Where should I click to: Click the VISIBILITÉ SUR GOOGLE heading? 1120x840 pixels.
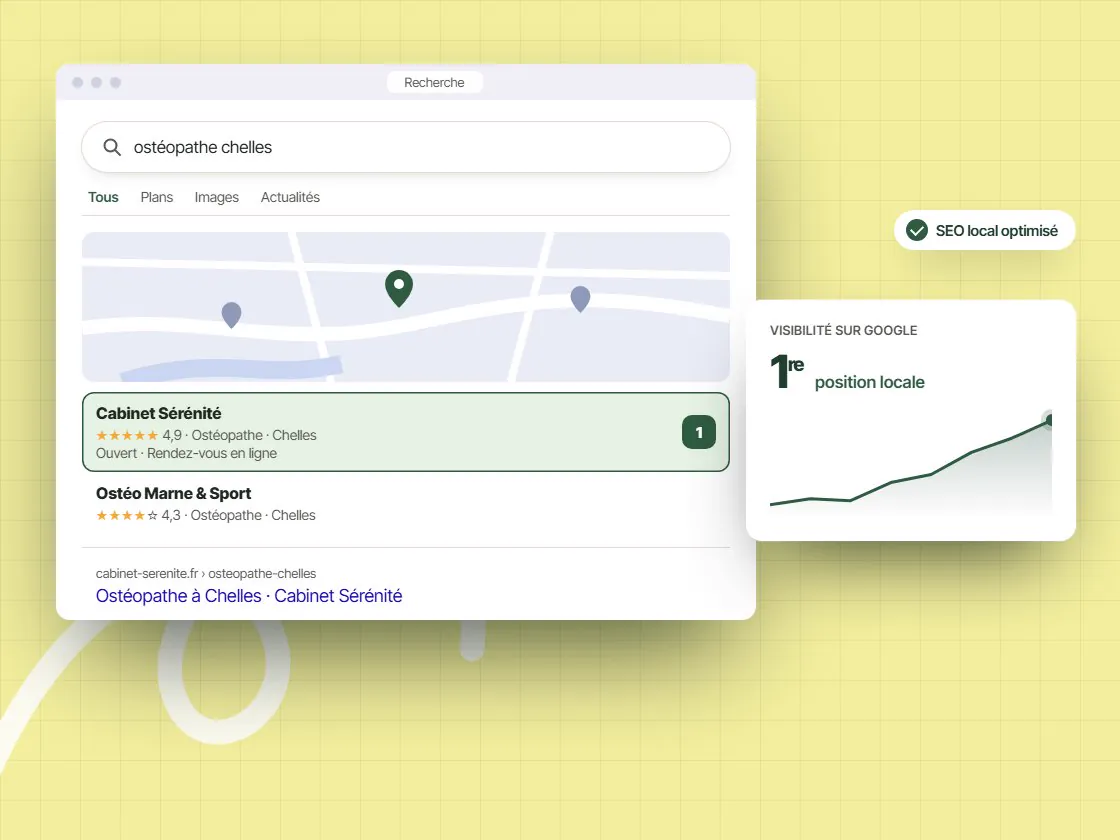pyautogui.click(x=844, y=331)
